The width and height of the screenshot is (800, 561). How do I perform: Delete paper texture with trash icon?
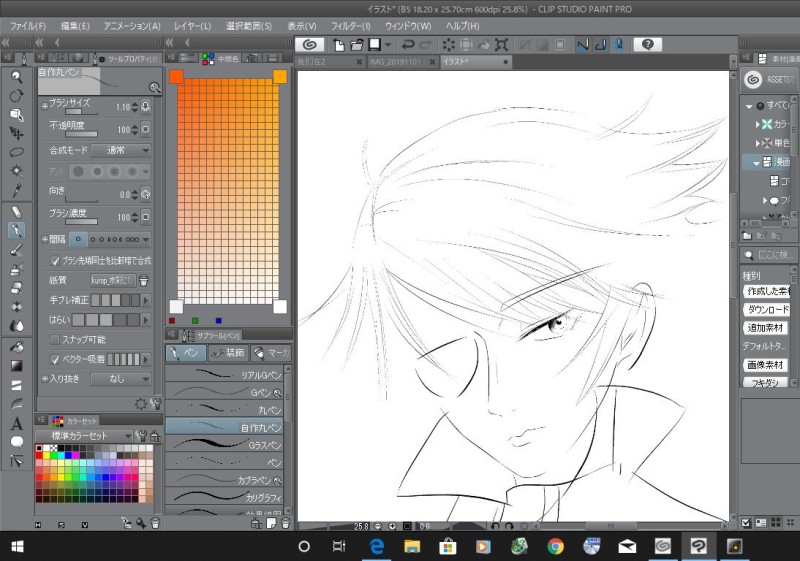[x=144, y=280]
